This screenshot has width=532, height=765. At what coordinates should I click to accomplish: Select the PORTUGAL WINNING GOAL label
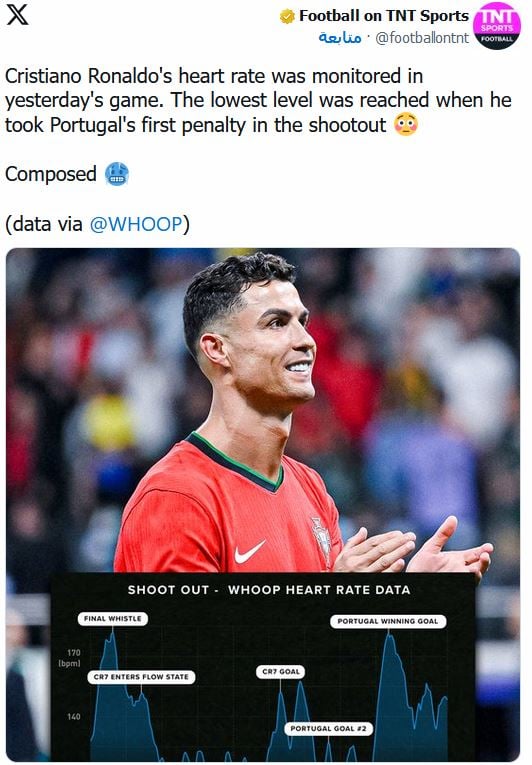click(x=388, y=621)
